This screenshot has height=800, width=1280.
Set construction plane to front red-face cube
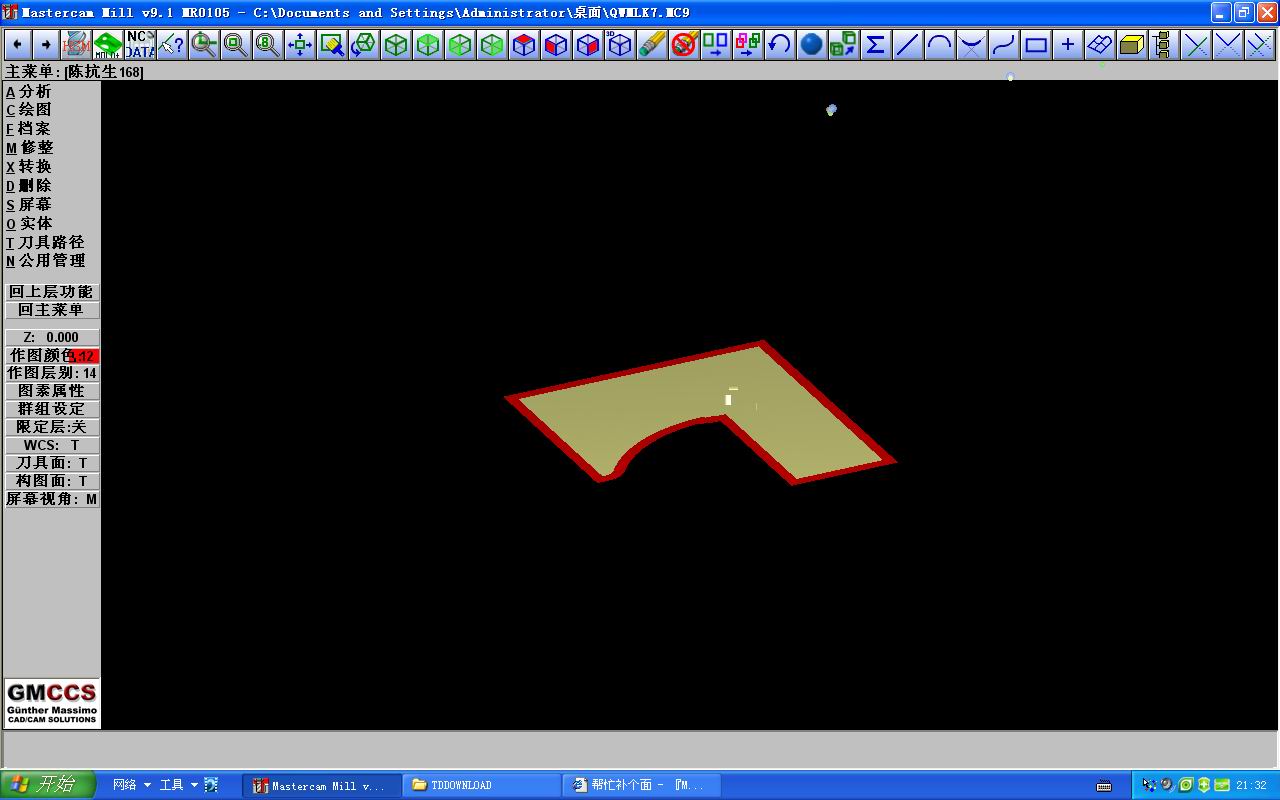pos(556,45)
